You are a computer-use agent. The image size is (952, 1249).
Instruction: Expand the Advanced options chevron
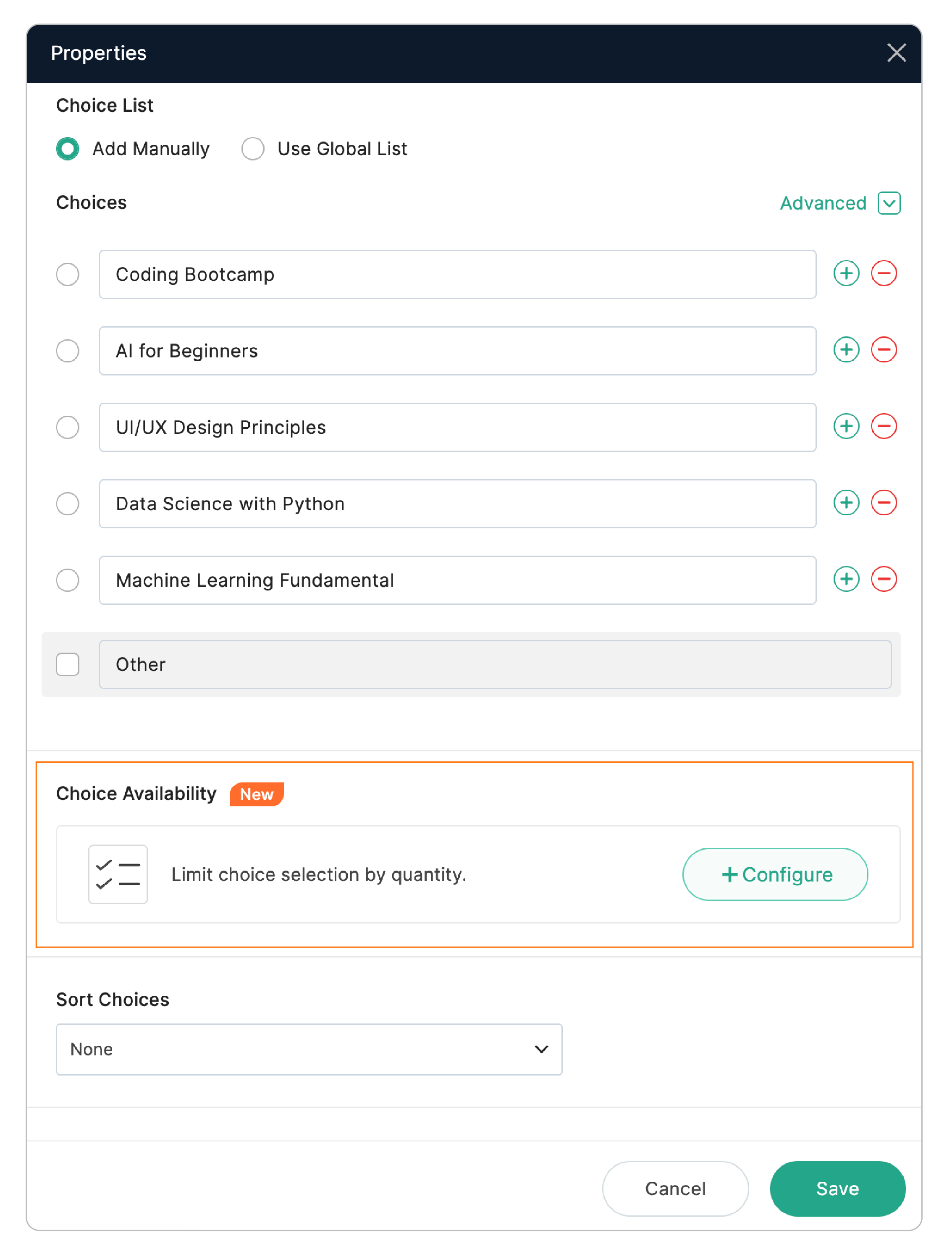[x=888, y=203]
